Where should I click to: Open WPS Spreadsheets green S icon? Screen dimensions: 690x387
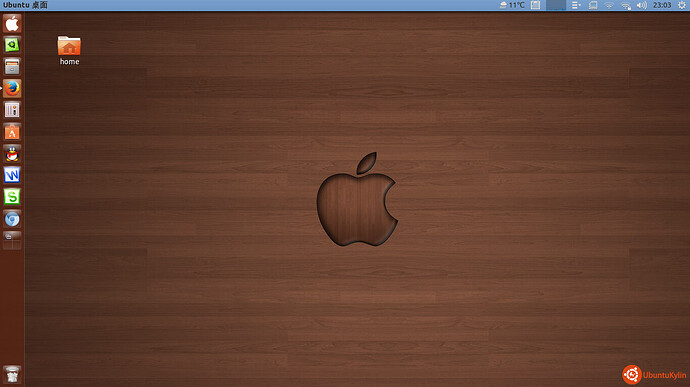point(12,197)
